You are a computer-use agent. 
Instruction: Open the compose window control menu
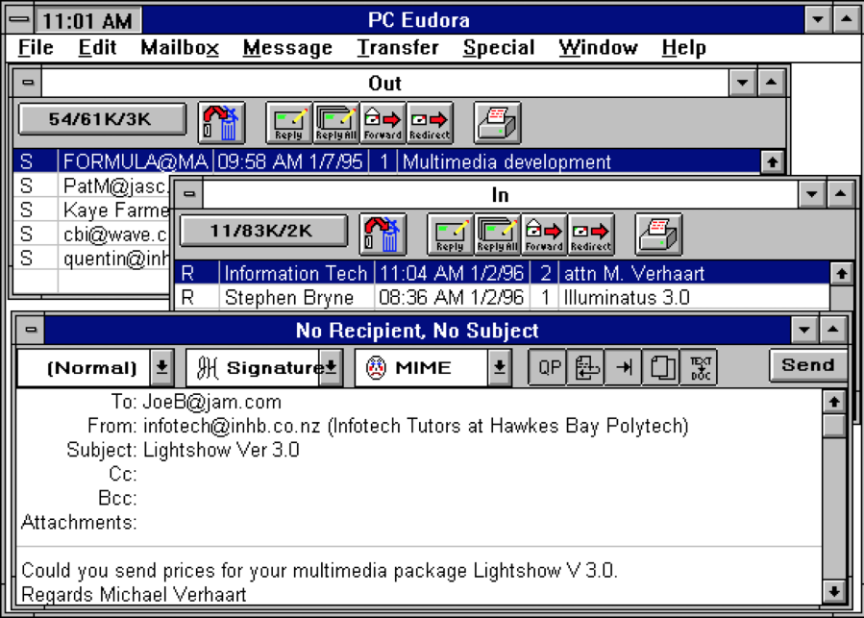pyautogui.click(x=30, y=330)
